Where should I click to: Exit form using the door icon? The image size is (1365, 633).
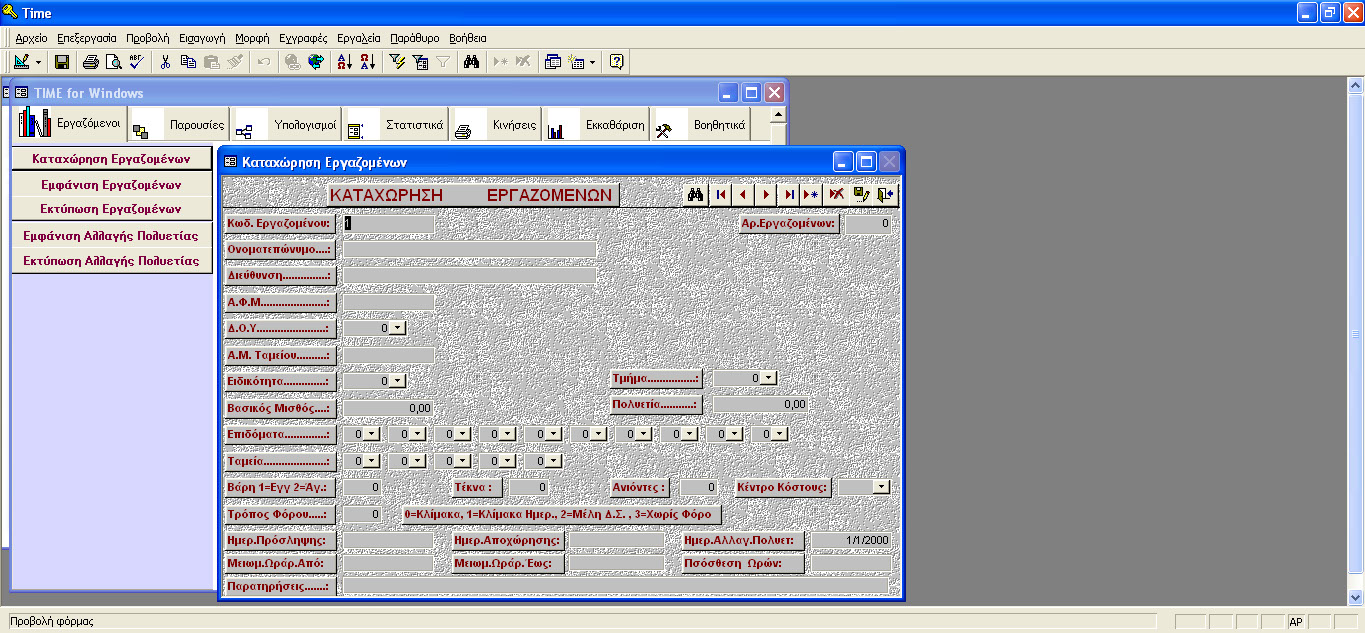pyautogui.click(x=886, y=195)
